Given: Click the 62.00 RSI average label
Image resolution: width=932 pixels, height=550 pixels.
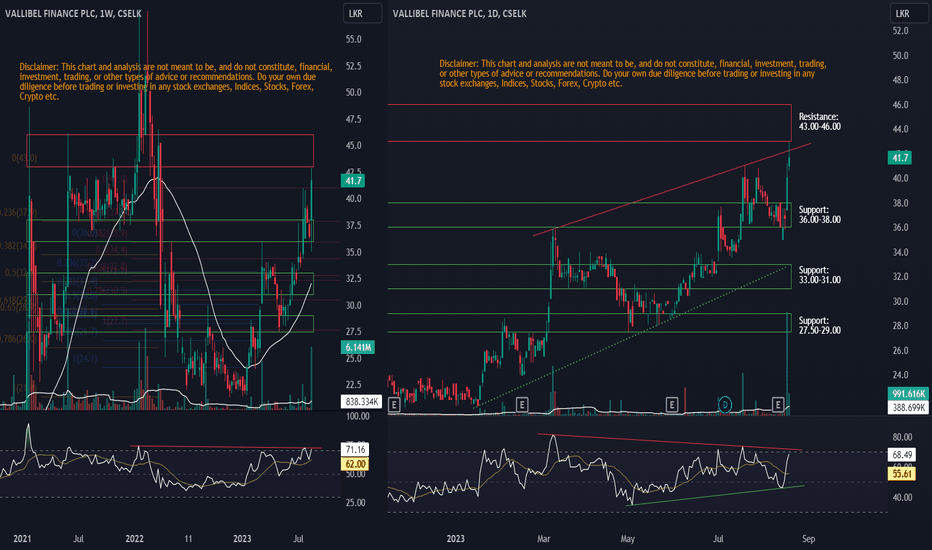Looking at the screenshot, I should point(355,464).
